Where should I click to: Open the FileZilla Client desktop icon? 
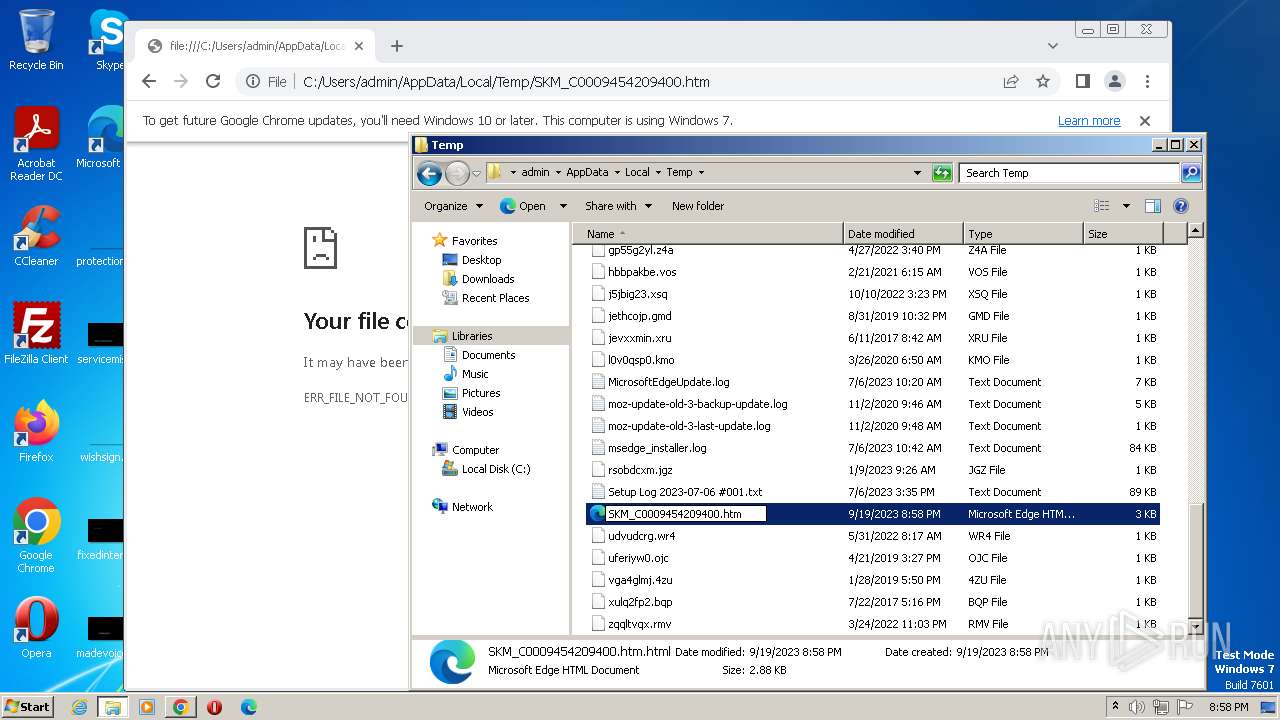pos(36,334)
